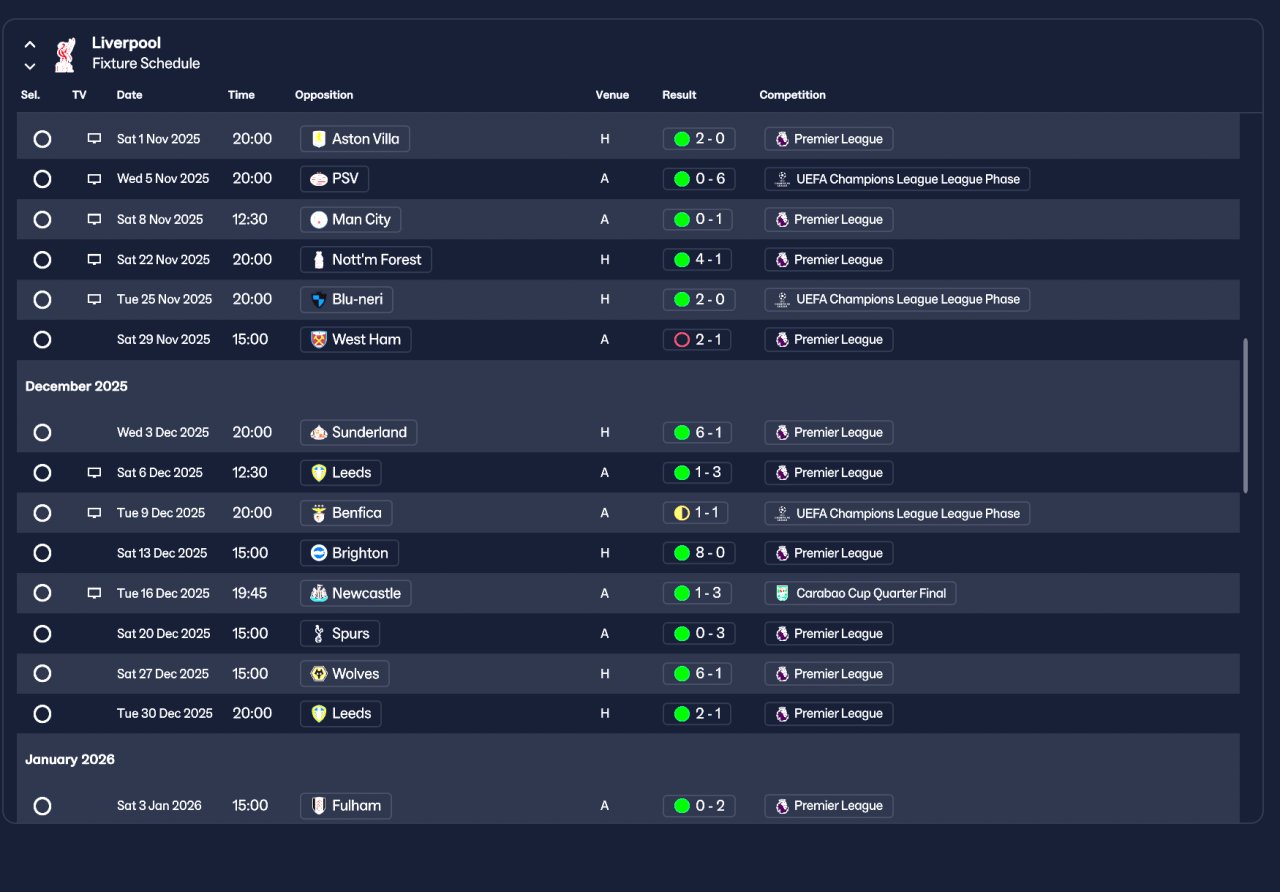Click the date Sat 20 Dec 2025
The image size is (1280, 892).
coord(162,634)
